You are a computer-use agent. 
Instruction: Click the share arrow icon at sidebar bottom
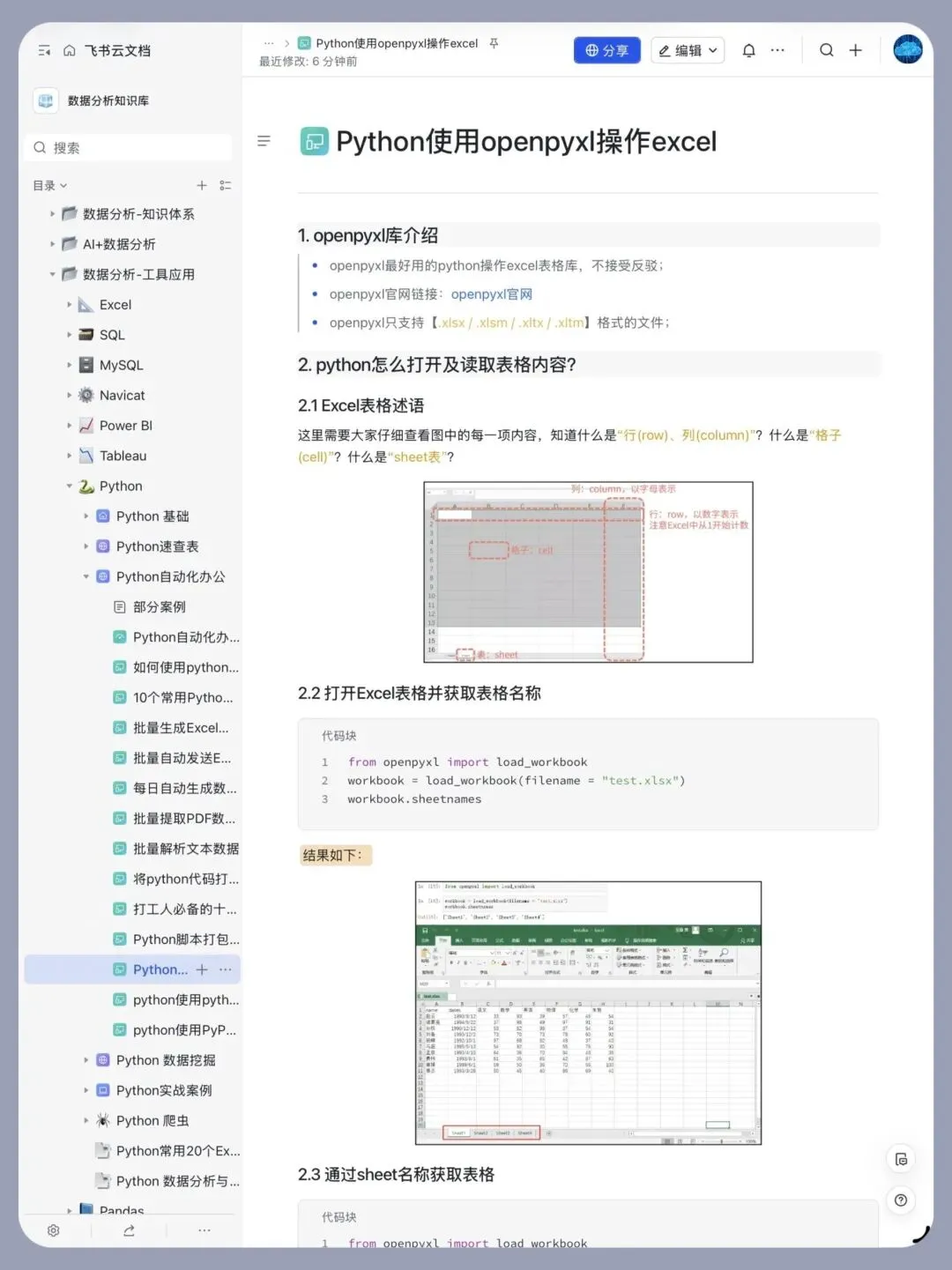(x=130, y=1230)
